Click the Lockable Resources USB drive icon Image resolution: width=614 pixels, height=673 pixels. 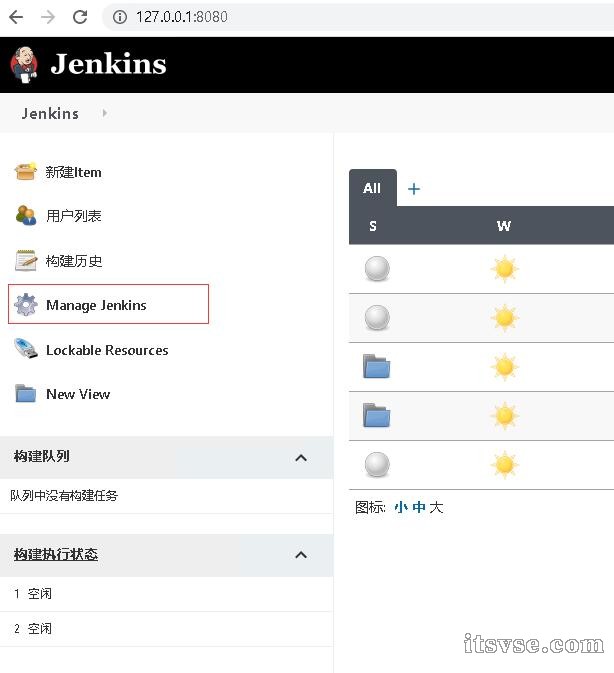tap(26, 349)
